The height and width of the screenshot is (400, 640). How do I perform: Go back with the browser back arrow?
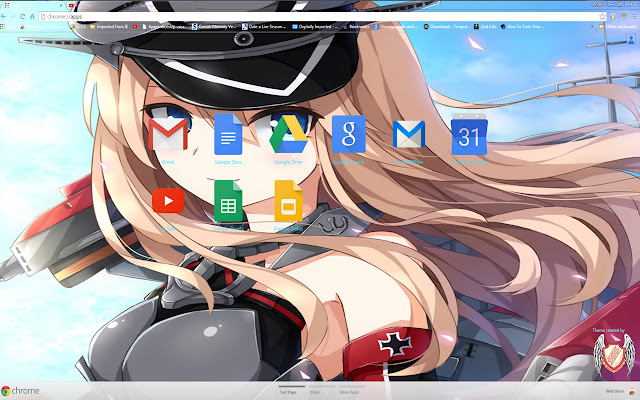point(4,16)
